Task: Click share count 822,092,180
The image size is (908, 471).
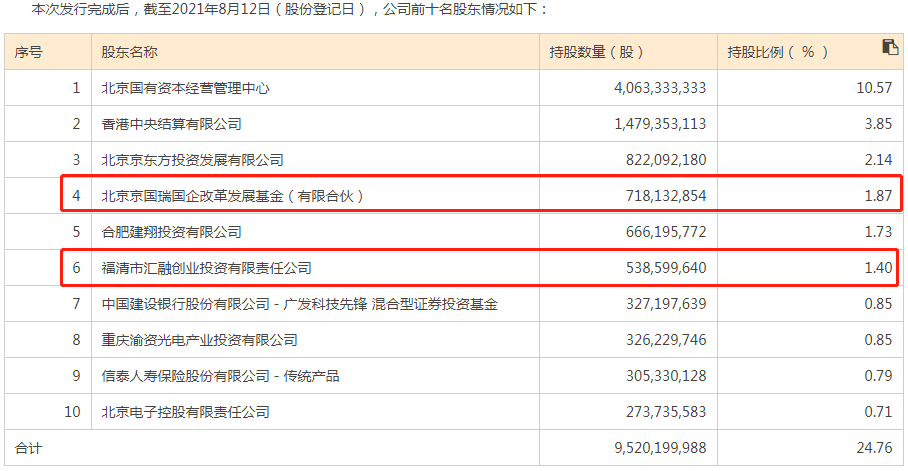Action: pyautogui.click(x=666, y=160)
